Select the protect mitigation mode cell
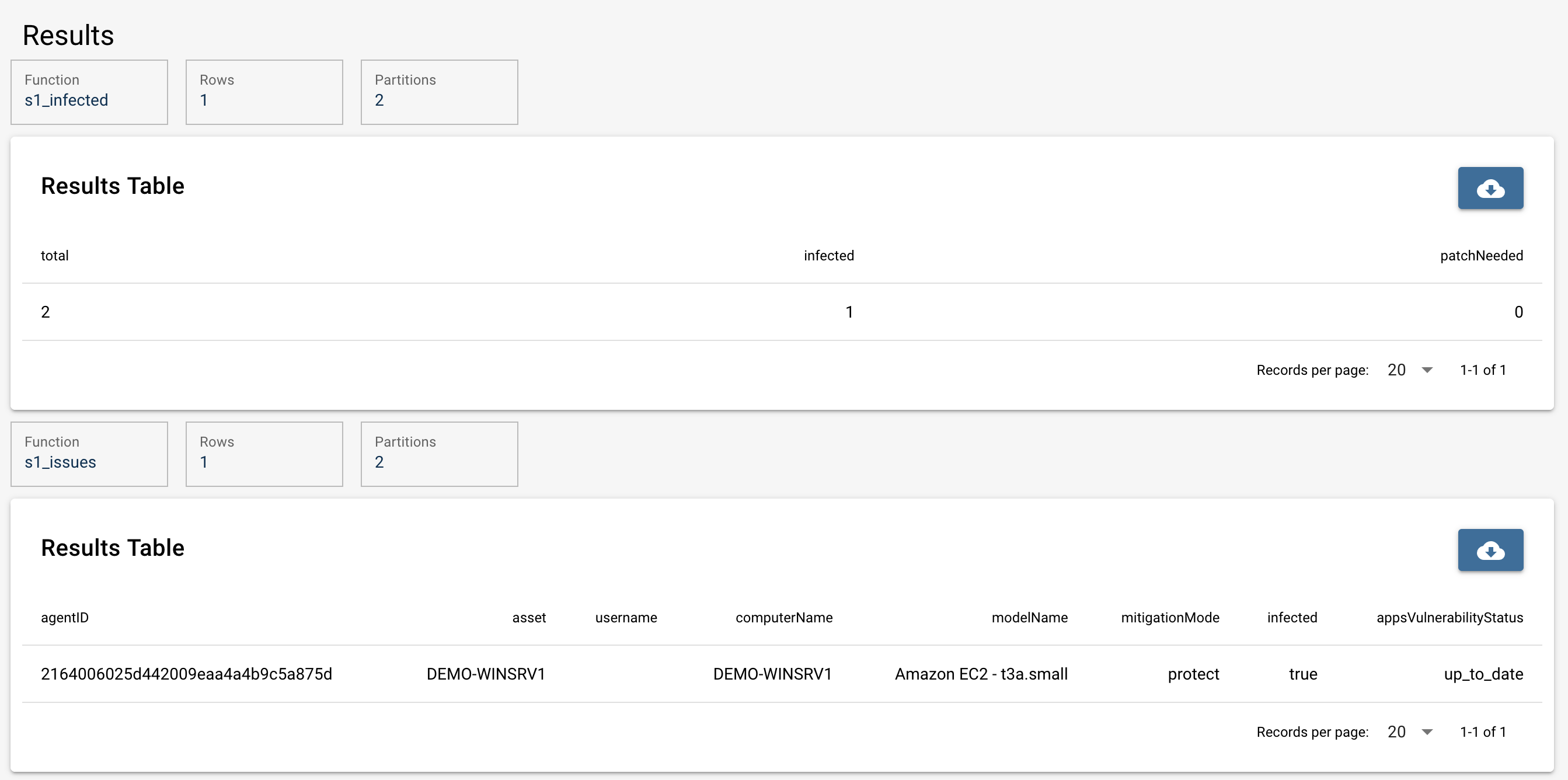 click(x=1193, y=674)
